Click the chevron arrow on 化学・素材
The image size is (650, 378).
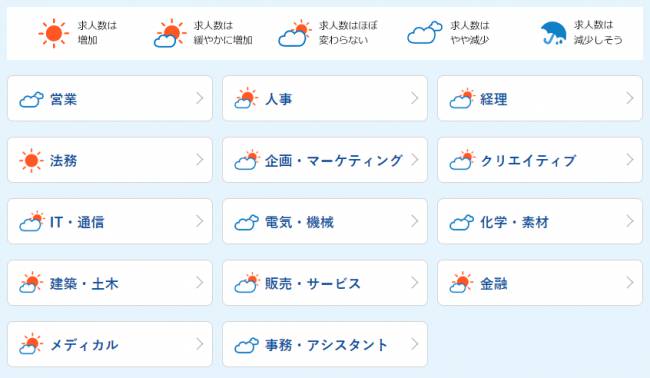click(630, 221)
